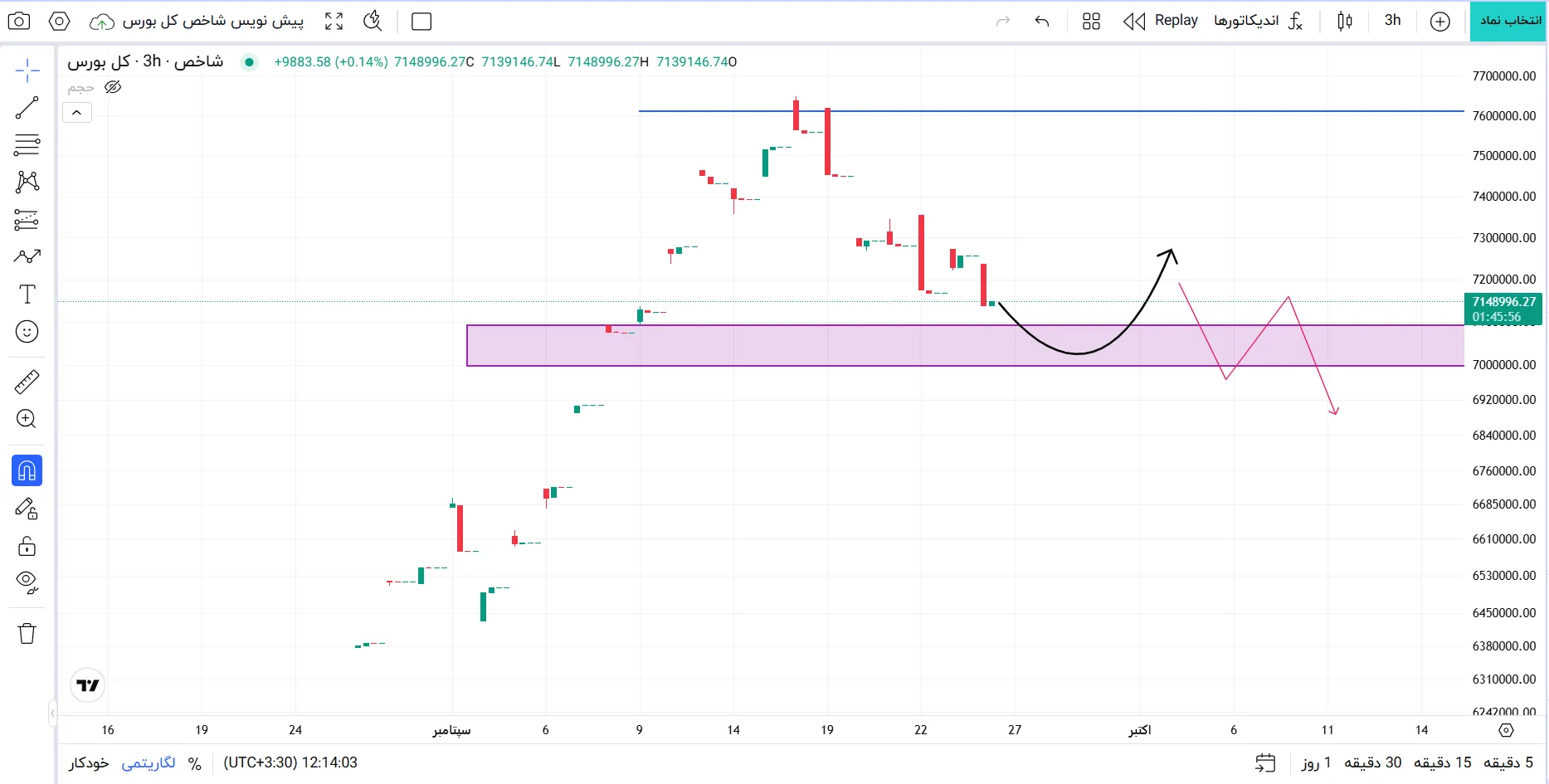Collapse the indicator legend chevron
This screenshot has width=1549, height=784.
click(x=77, y=113)
